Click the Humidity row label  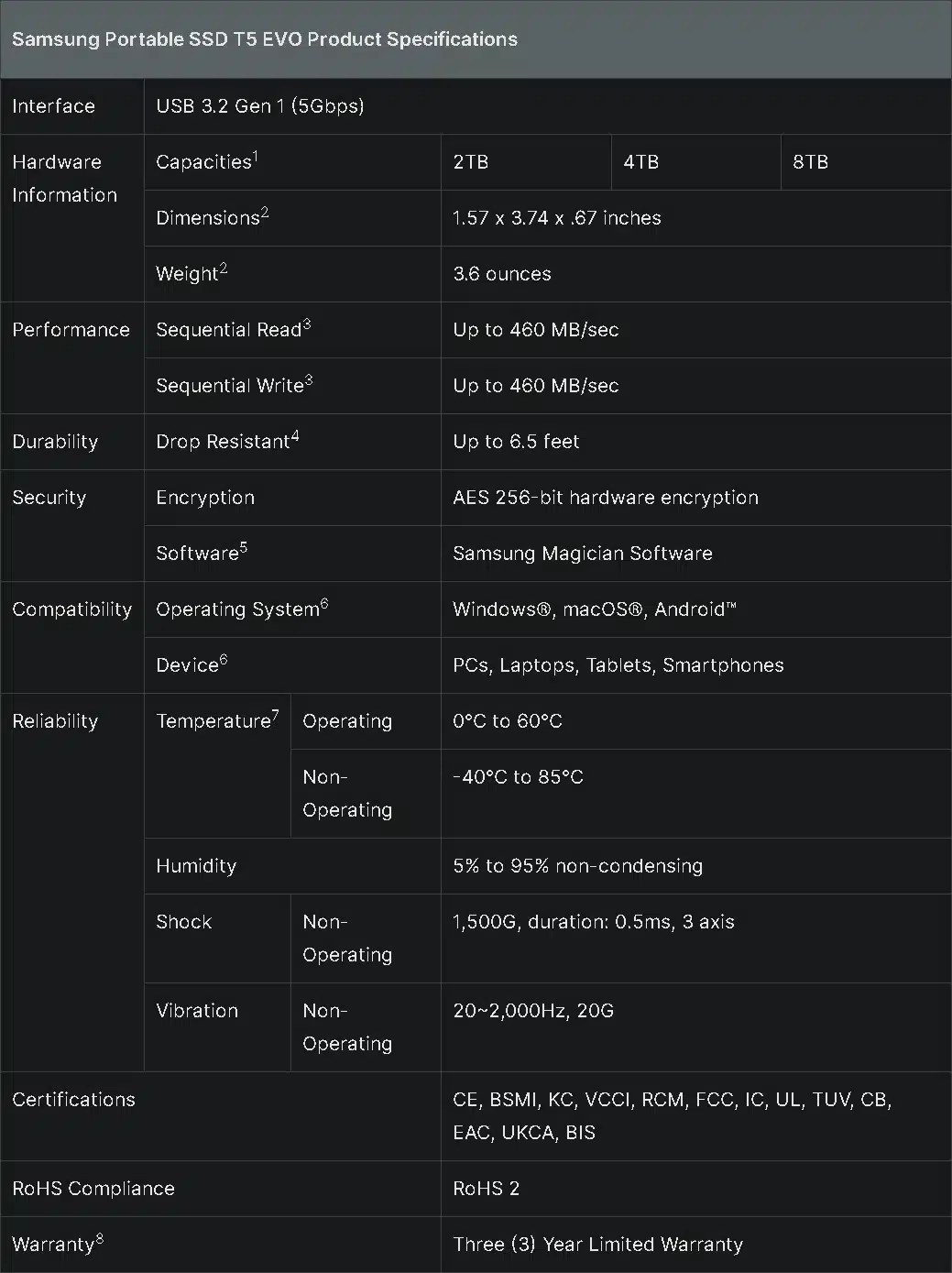(196, 866)
